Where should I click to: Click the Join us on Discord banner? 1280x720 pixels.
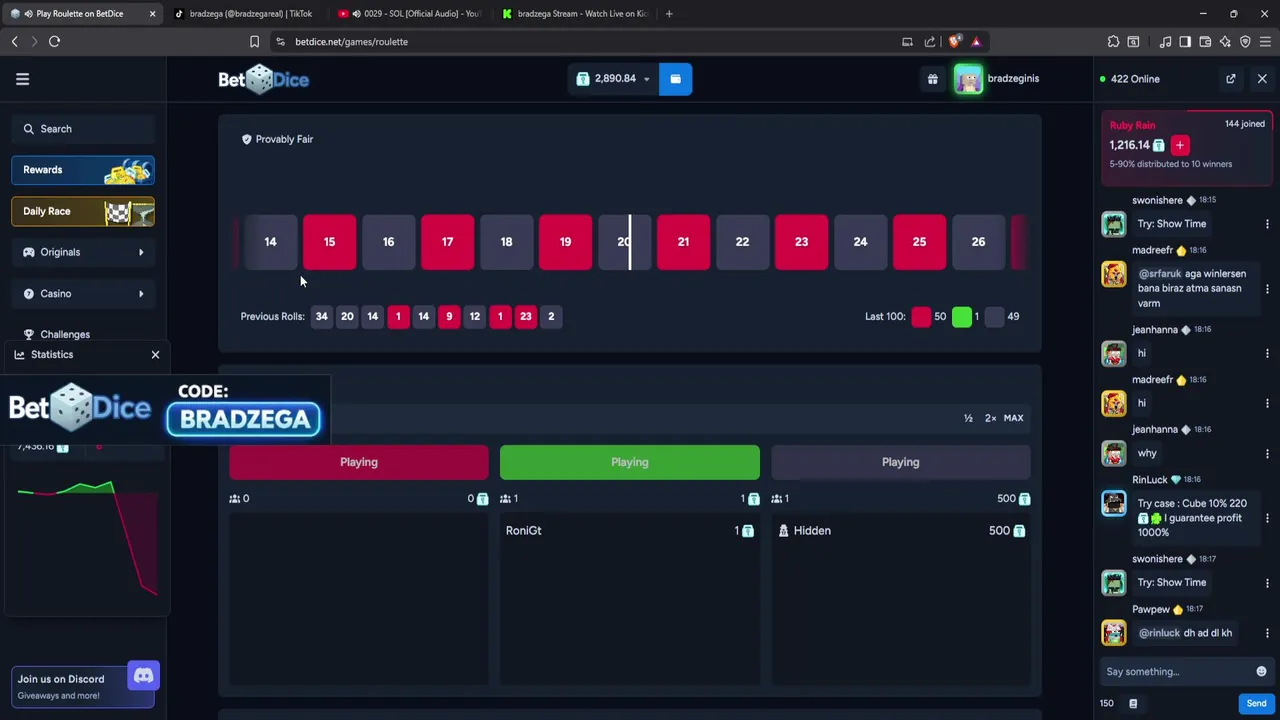83,686
